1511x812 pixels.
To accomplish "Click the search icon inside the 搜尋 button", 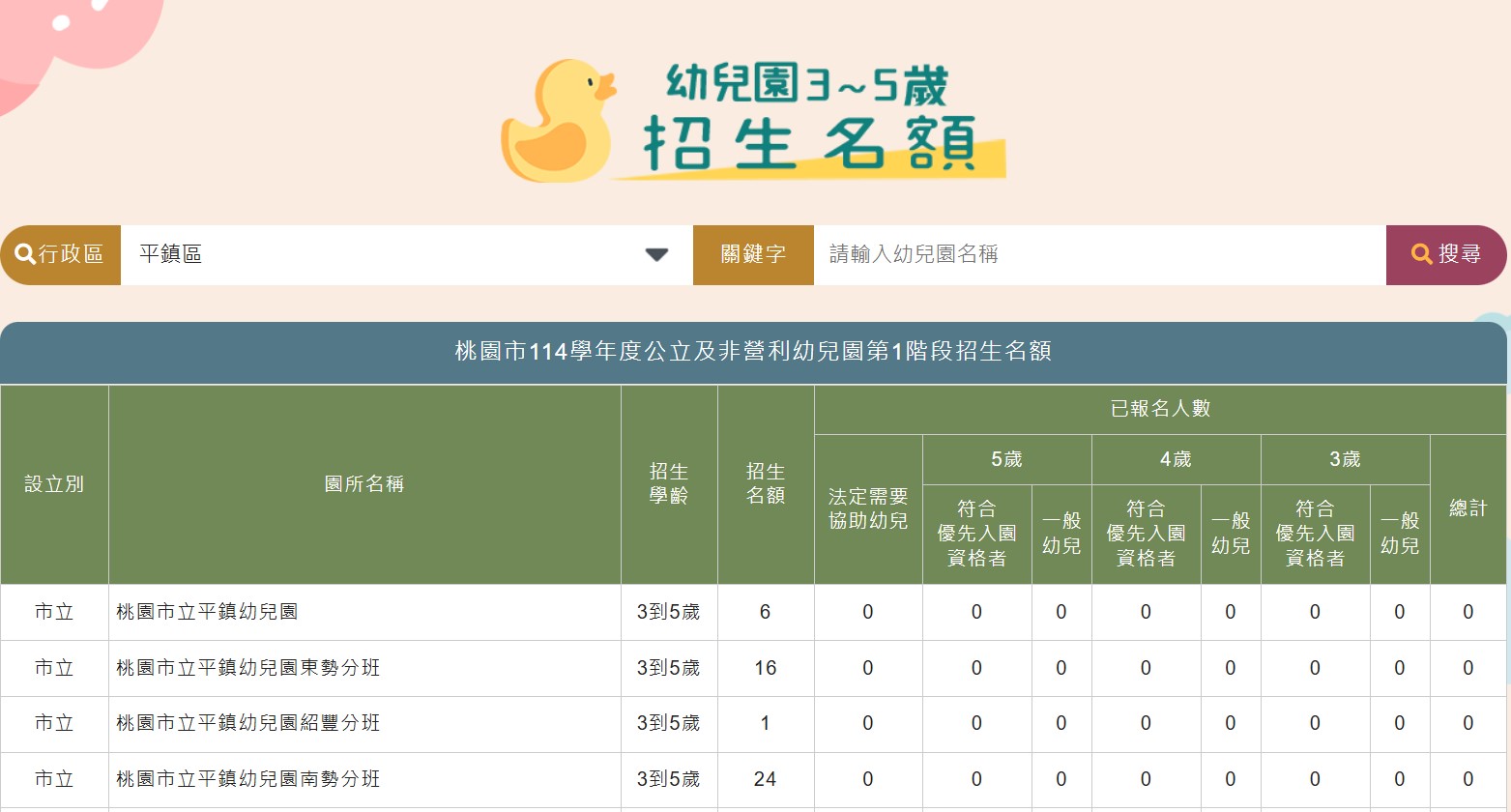I will [x=1421, y=254].
